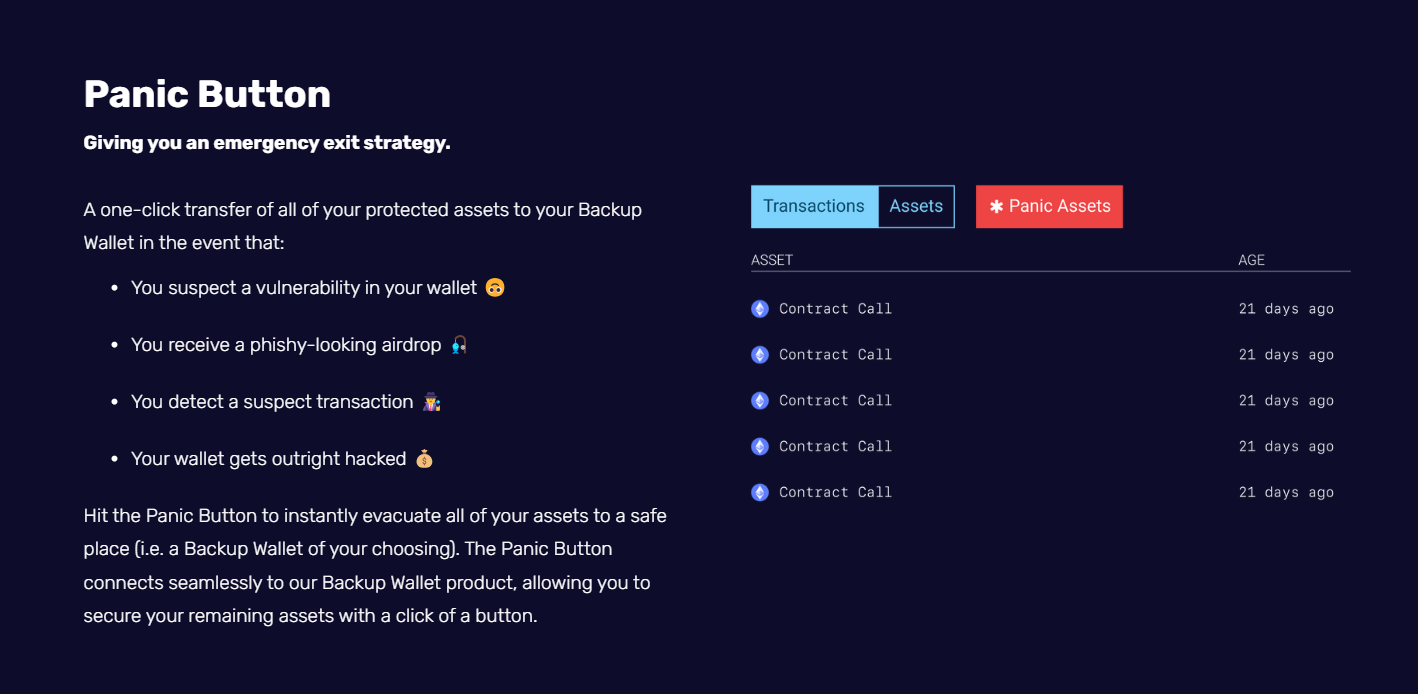1418x694 pixels.
Task: Open the Assets tab
Action: 916,206
